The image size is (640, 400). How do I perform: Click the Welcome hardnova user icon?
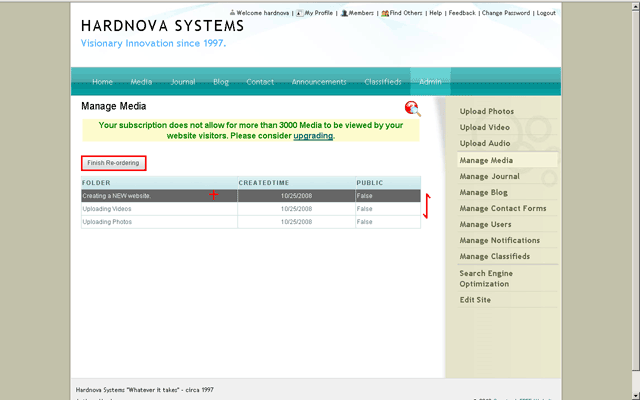click(232, 13)
